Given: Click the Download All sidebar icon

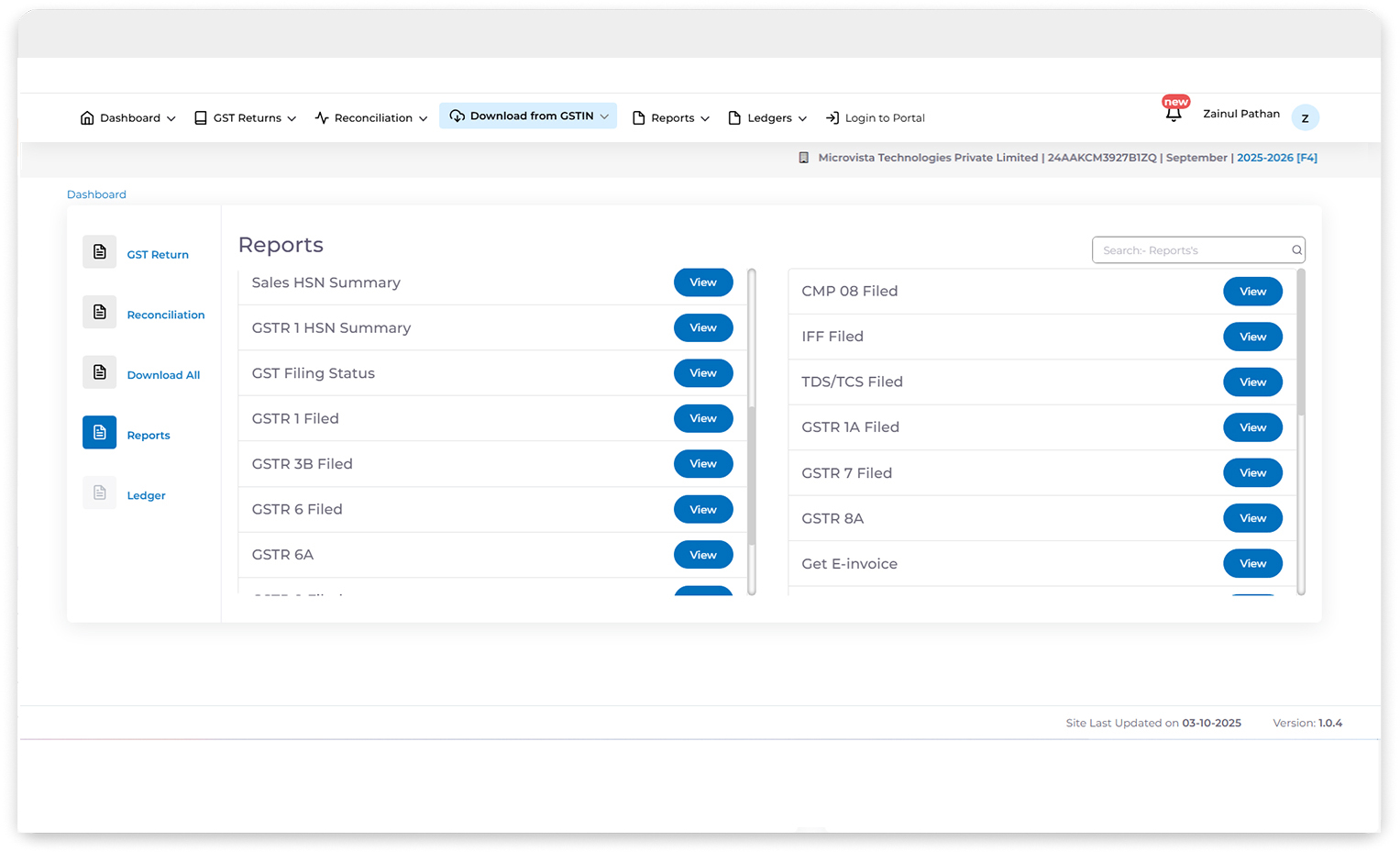Looking at the screenshot, I should [99, 372].
